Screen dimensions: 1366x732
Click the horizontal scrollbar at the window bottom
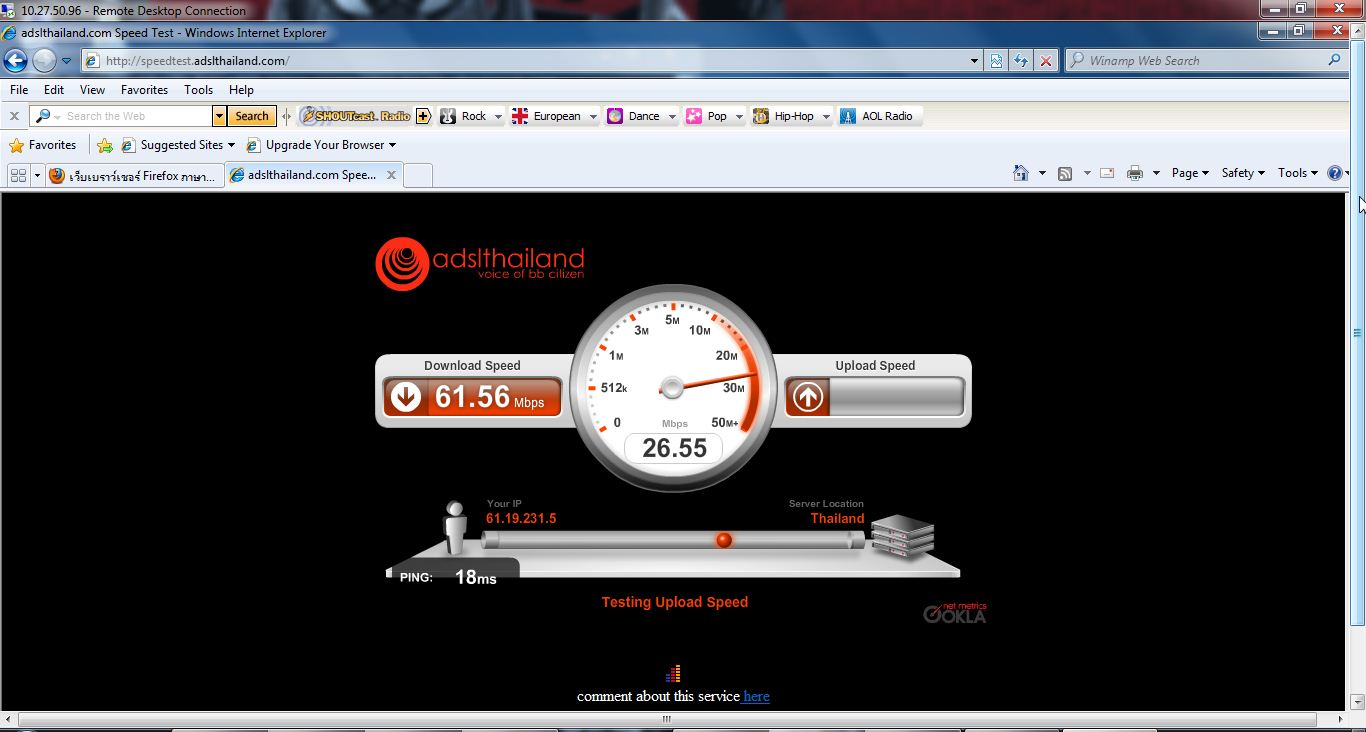(x=667, y=720)
